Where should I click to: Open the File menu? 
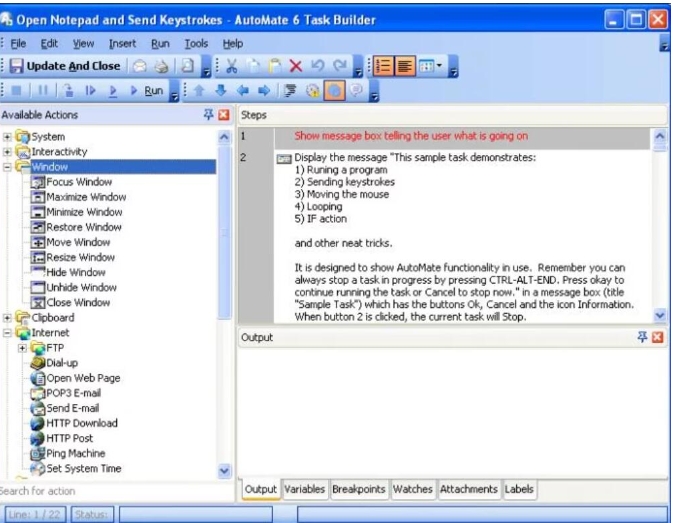click(18, 44)
